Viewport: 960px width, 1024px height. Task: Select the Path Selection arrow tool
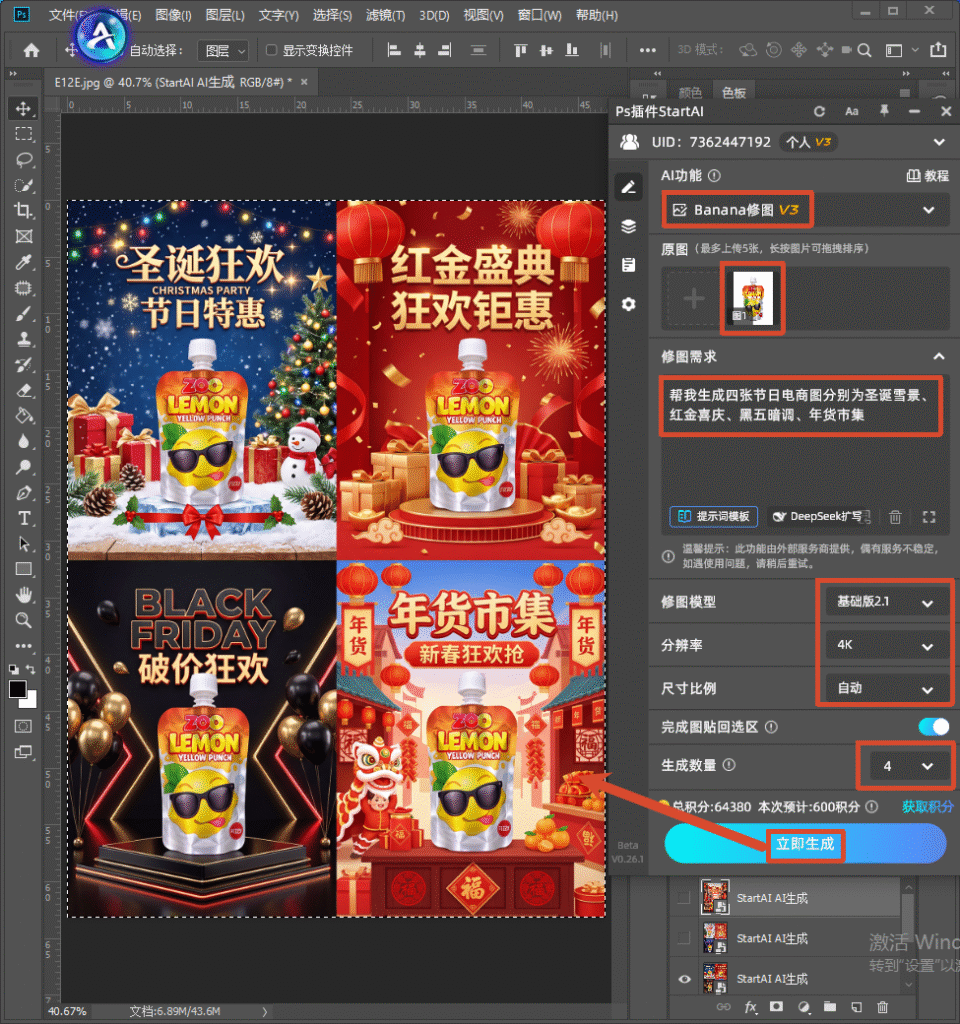24,544
